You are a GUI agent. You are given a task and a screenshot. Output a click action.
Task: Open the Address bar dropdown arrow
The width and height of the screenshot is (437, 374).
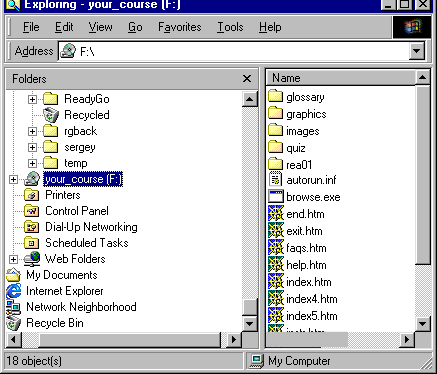[x=416, y=51]
